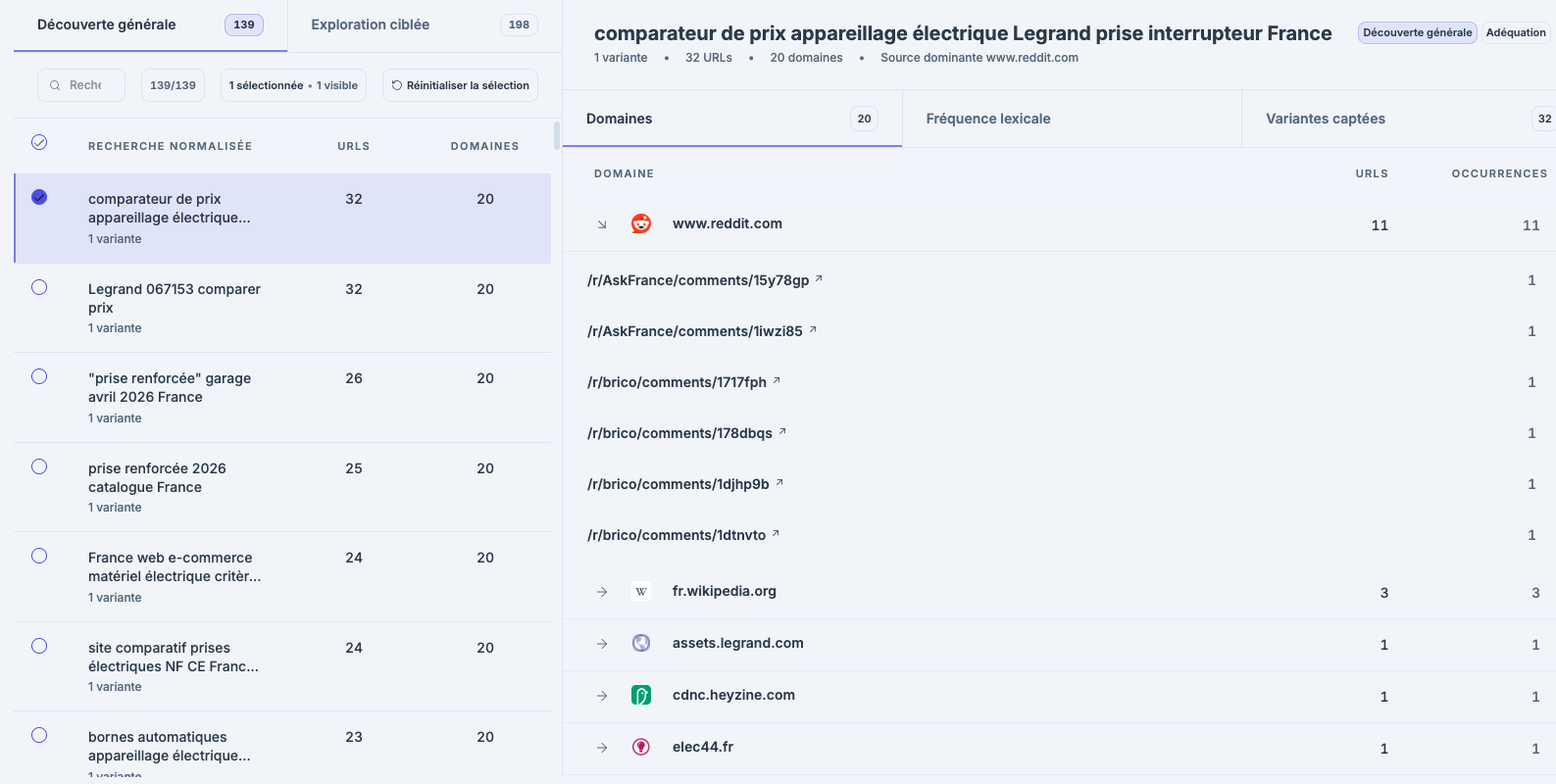Image resolution: width=1556 pixels, height=784 pixels.
Task: Open the /r/brico/comments/178dbqs link
Action: (x=679, y=433)
